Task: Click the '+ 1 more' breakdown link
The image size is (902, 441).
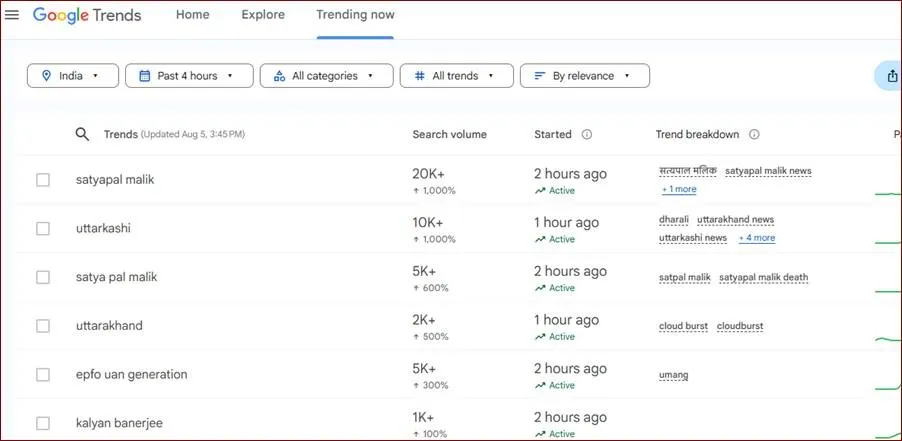Action: [679, 189]
